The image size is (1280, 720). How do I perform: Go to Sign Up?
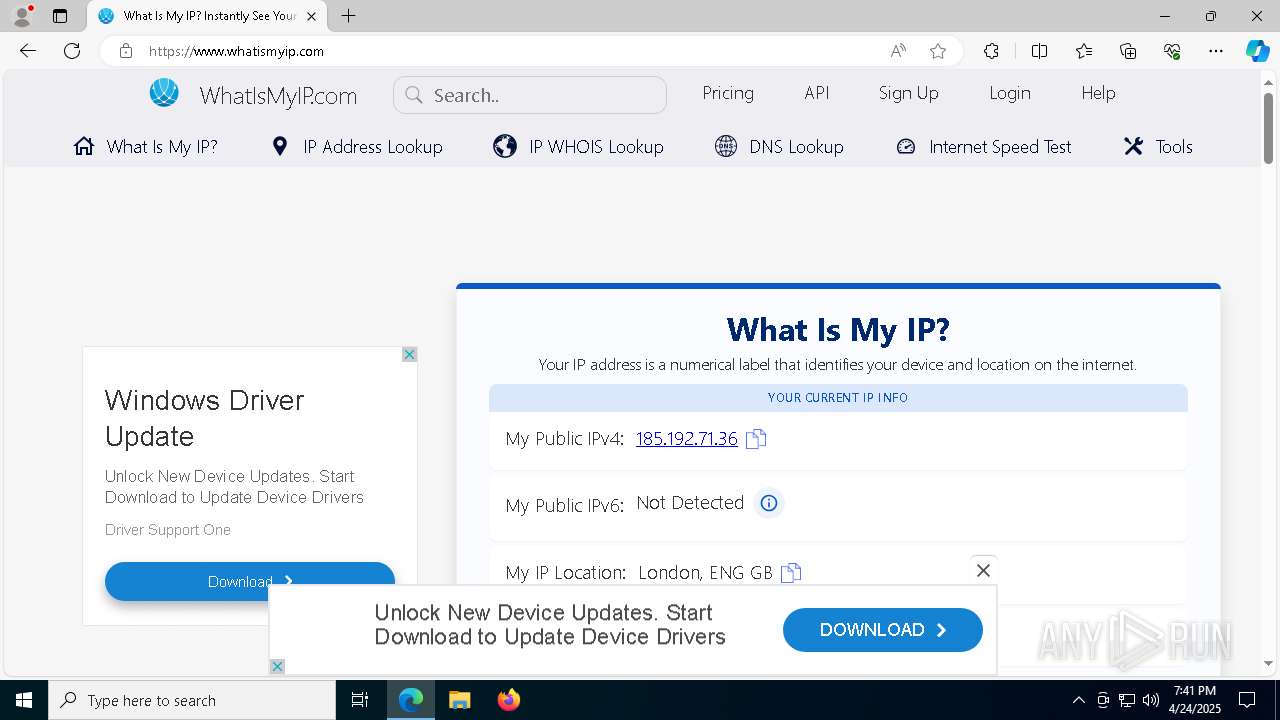(908, 93)
